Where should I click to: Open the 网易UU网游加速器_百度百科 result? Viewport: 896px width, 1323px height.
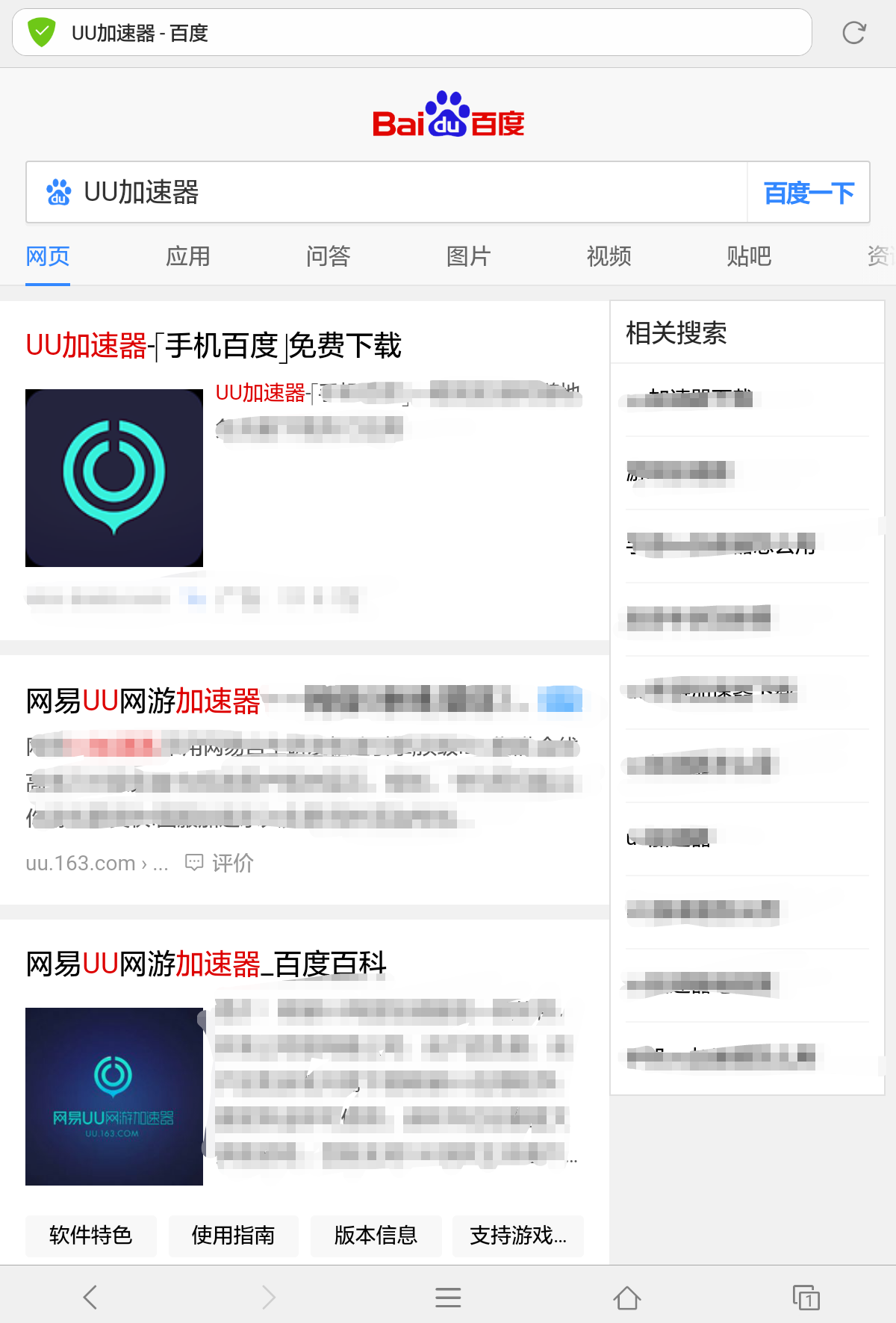coord(206,964)
